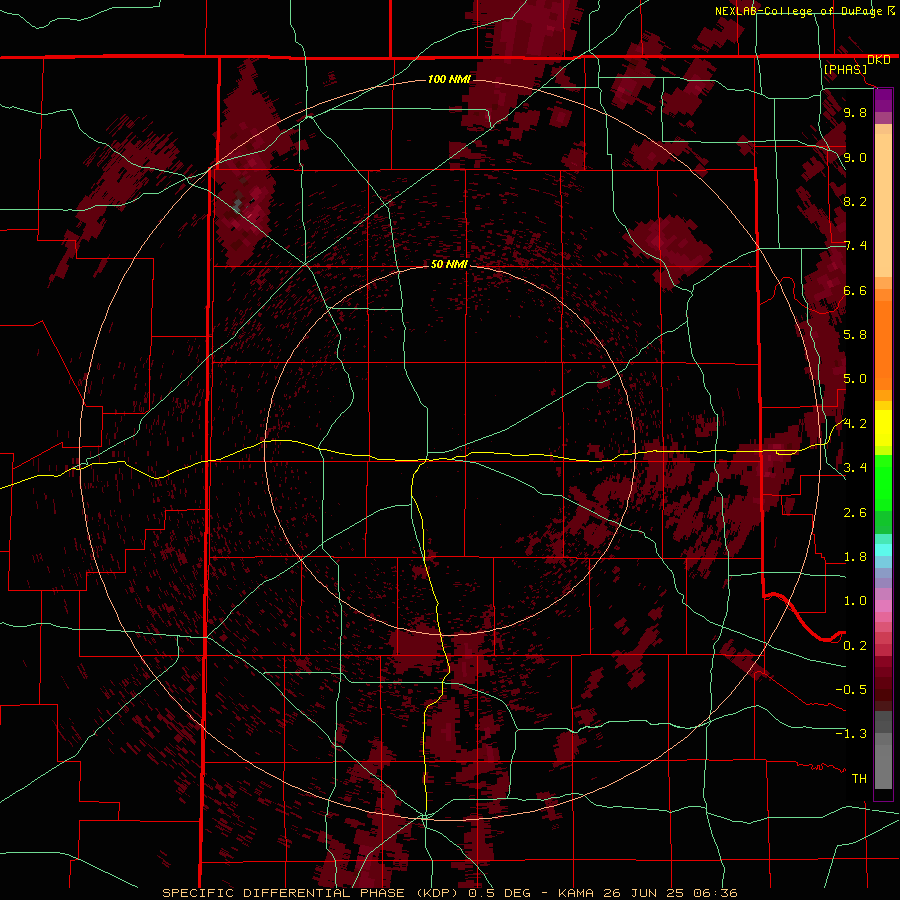Click the 1.8 color scale value
This screenshot has width=900, height=900.
tap(855, 556)
